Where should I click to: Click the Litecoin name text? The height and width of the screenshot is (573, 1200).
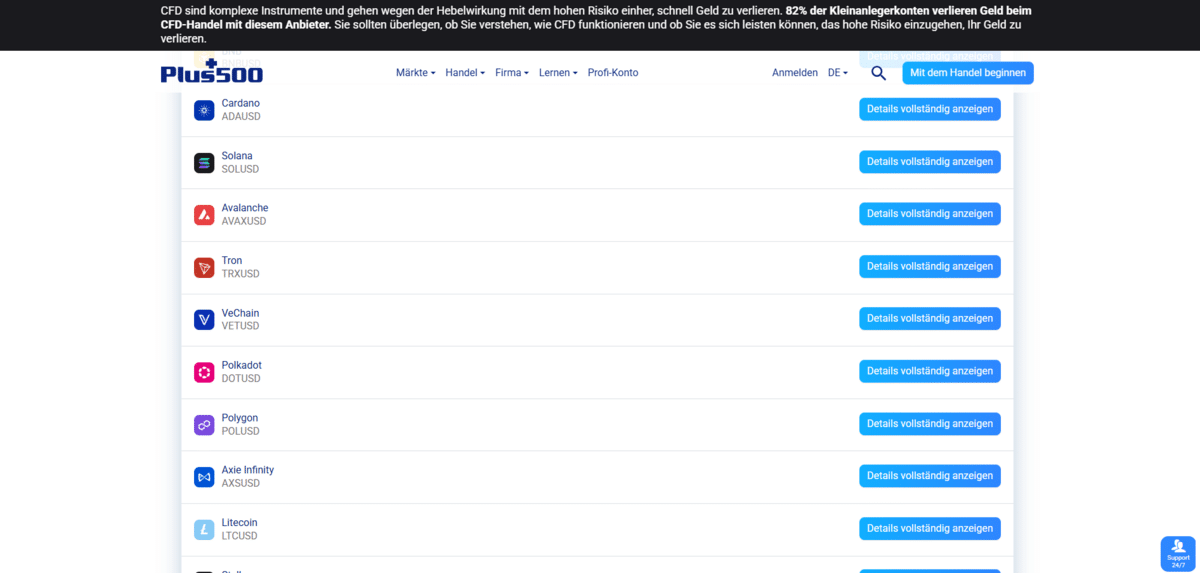click(240, 523)
